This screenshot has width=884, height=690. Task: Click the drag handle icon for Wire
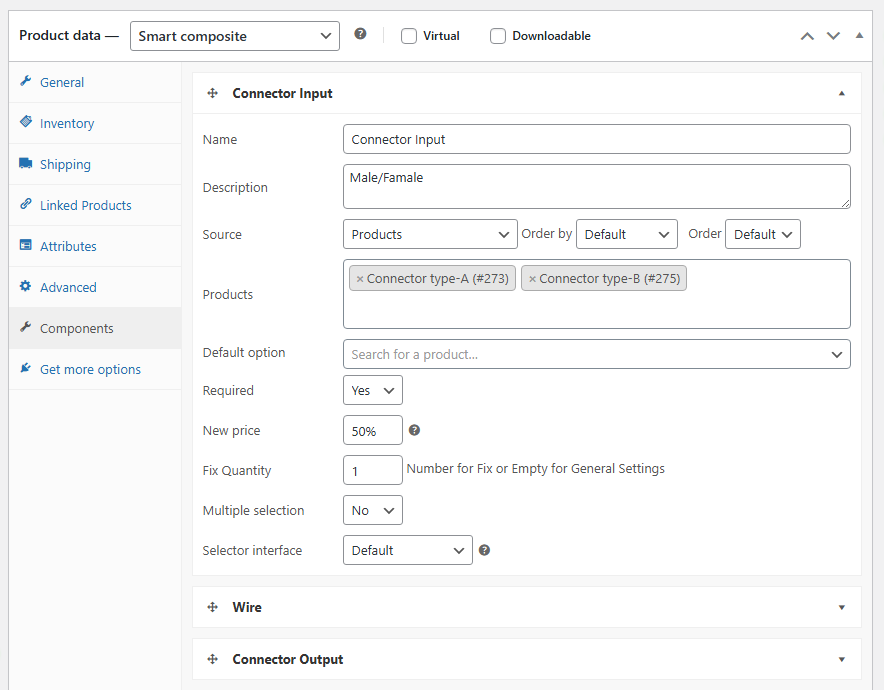tap(212, 607)
